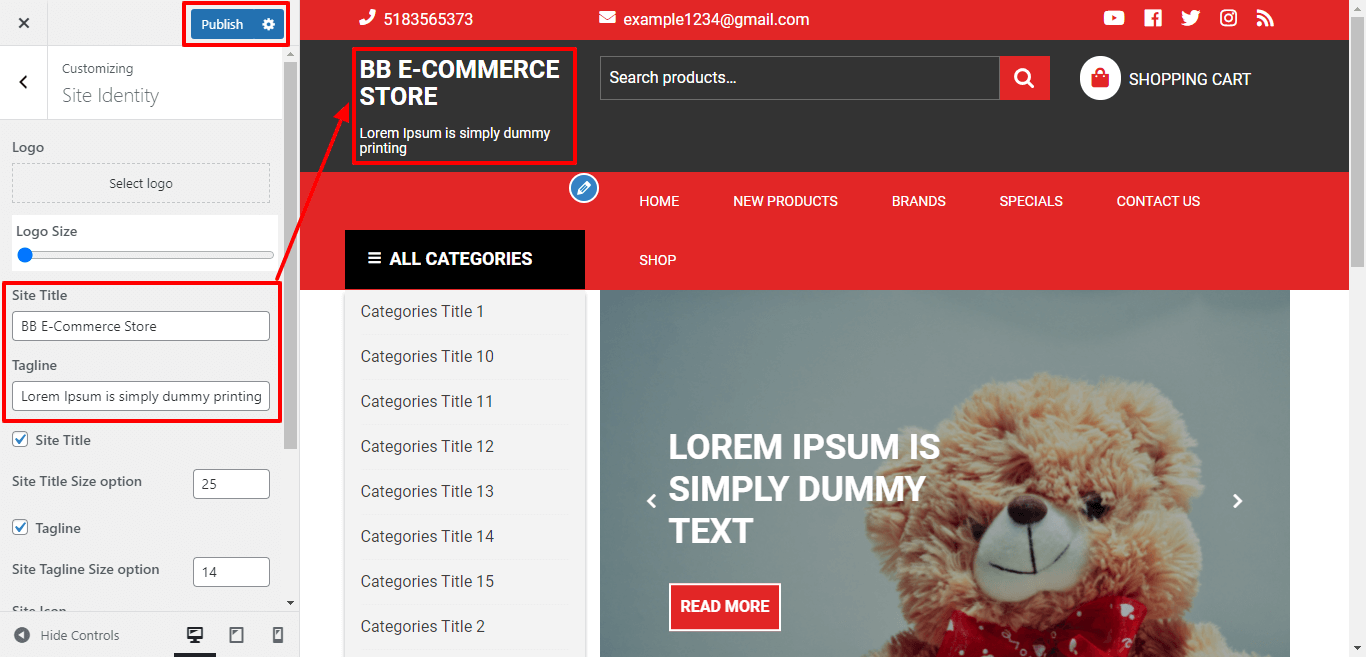This screenshot has height=657, width=1366.
Task: Switch to mobile preview mode
Action: click(278, 635)
